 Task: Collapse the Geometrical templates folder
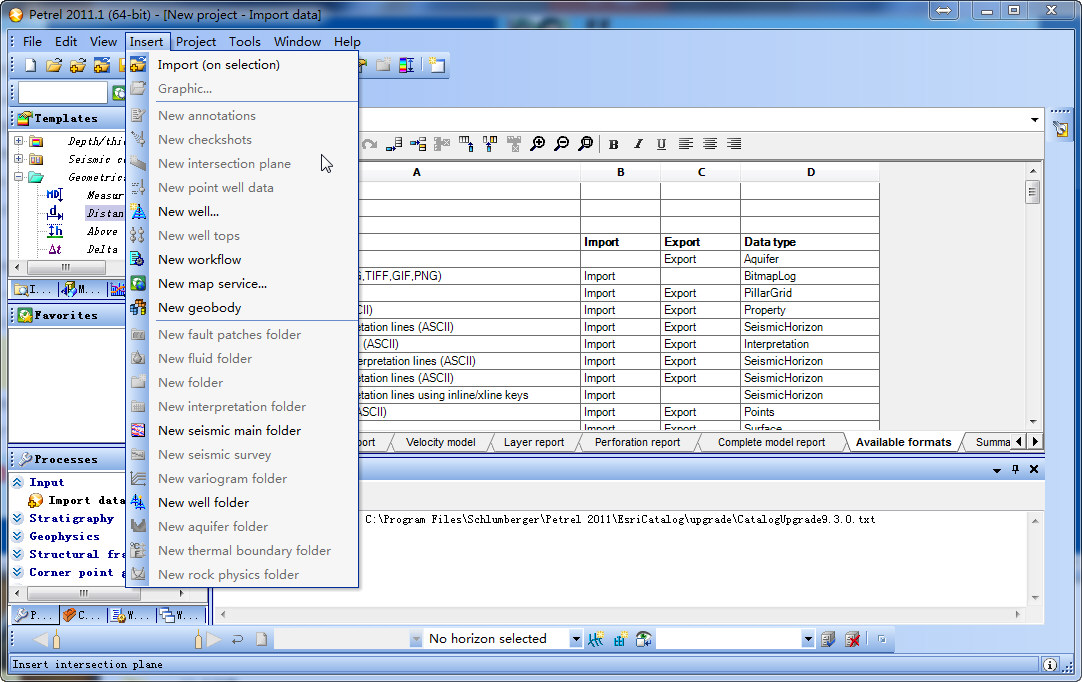[x=19, y=177]
